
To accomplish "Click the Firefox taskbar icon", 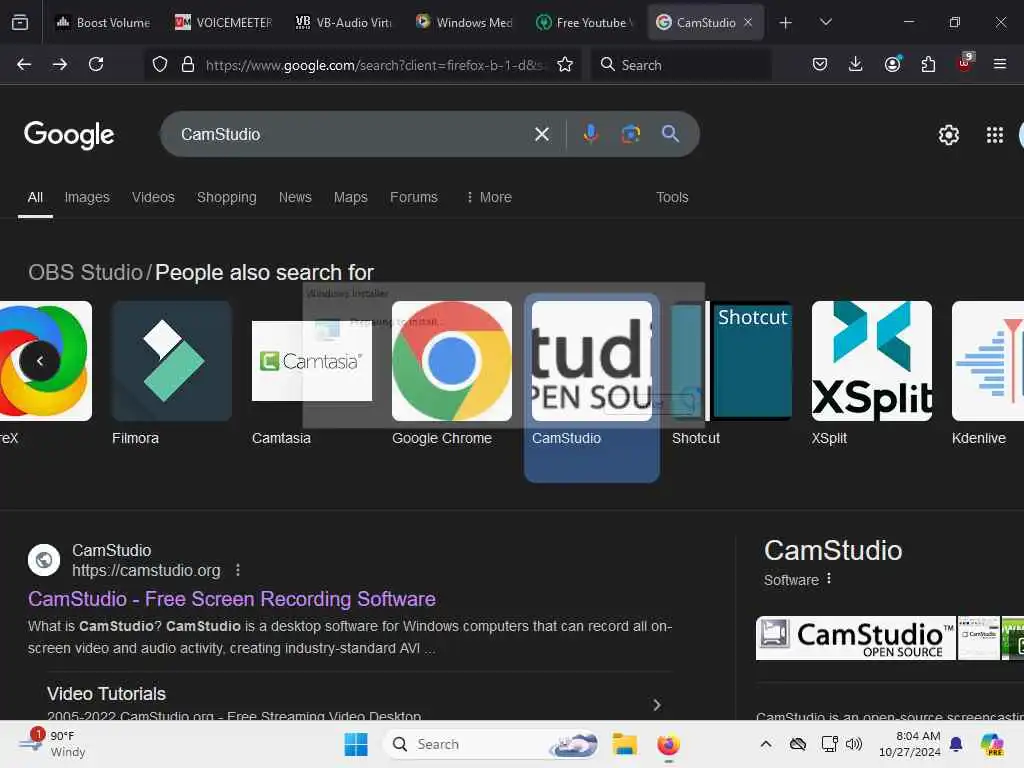I will [x=668, y=744].
